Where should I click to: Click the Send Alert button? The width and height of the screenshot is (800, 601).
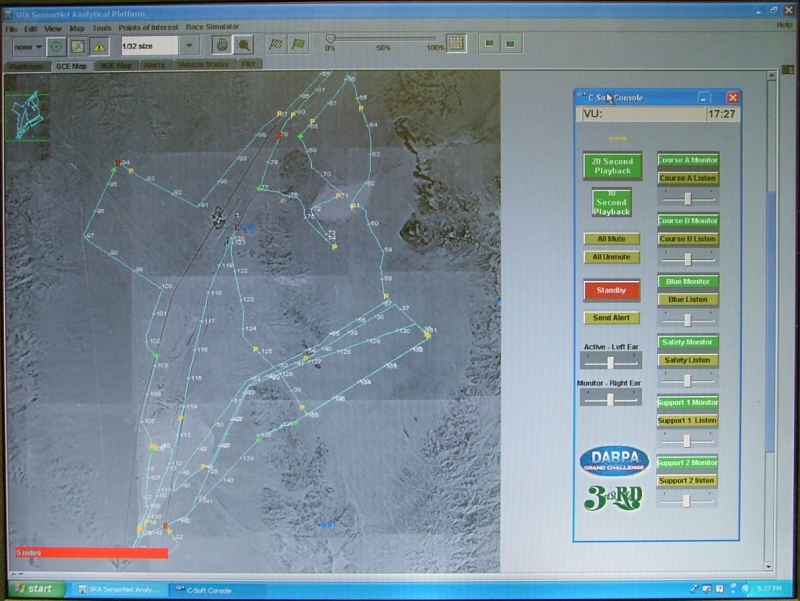[x=611, y=317]
